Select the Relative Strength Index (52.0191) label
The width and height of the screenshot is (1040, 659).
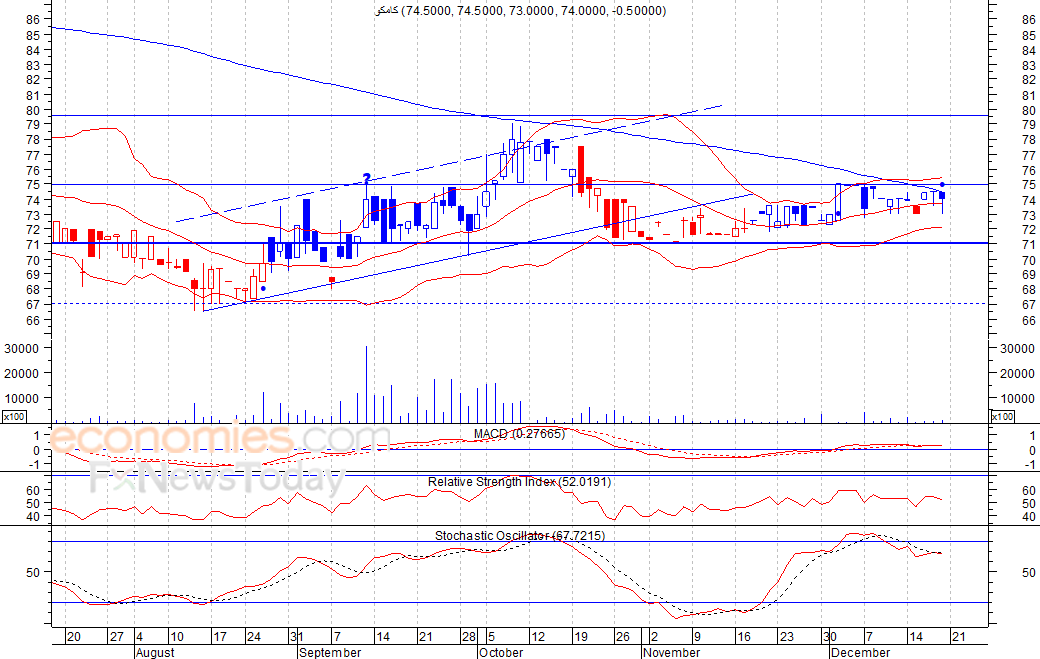[x=519, y=481]
